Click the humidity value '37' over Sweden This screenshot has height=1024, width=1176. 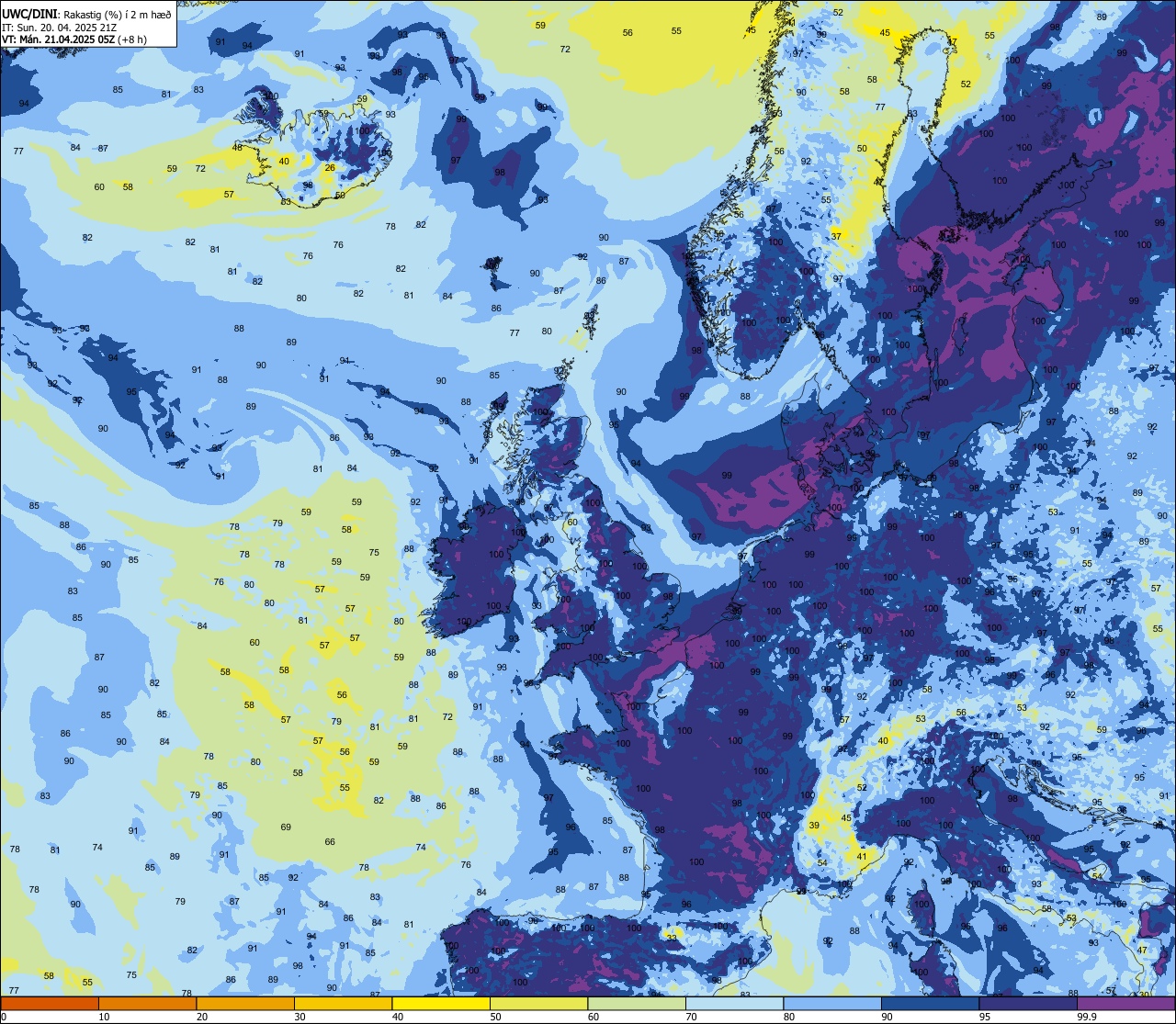point(836,236)
